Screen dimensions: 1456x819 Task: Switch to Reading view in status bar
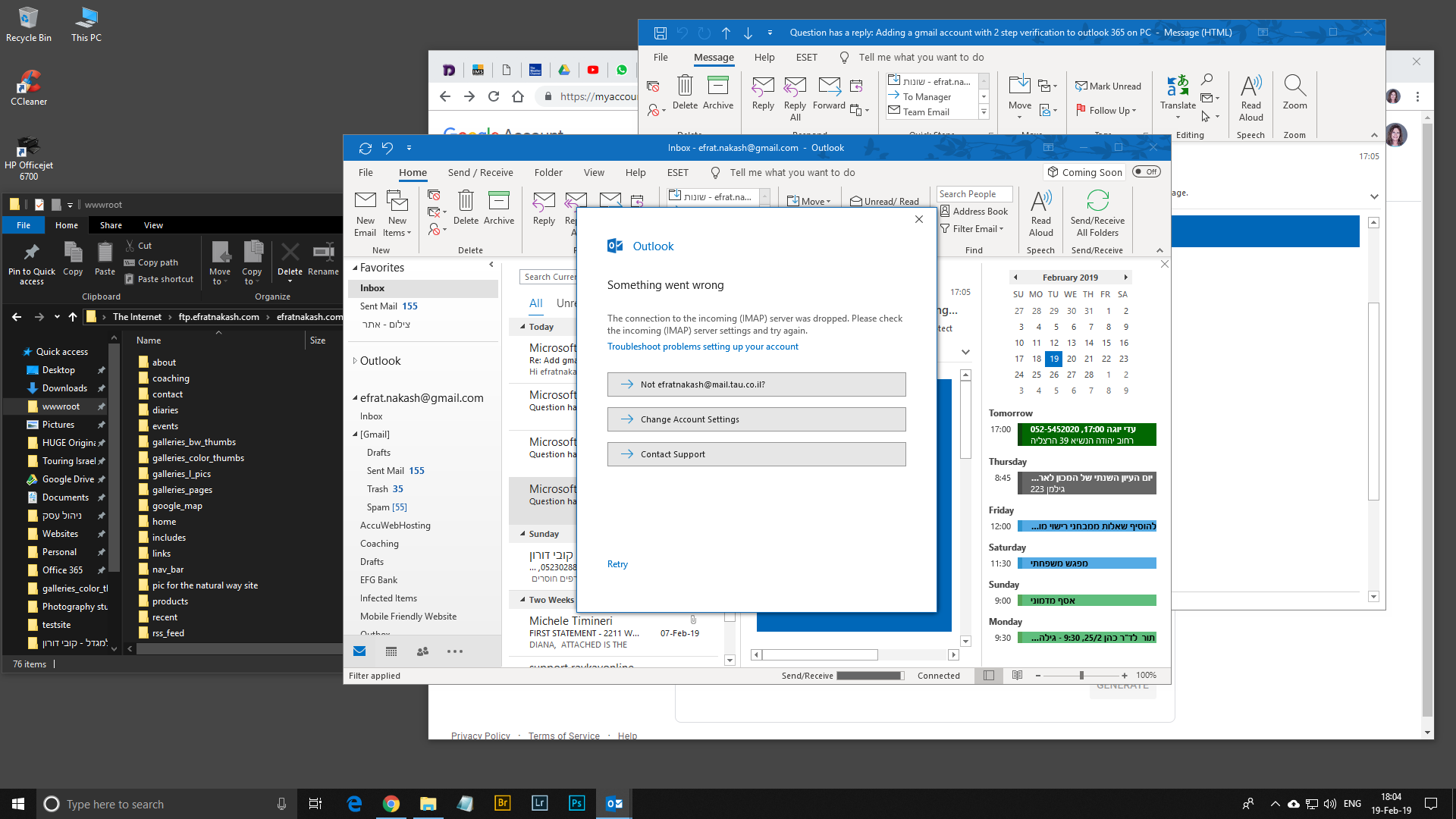tap(1017, 675)
